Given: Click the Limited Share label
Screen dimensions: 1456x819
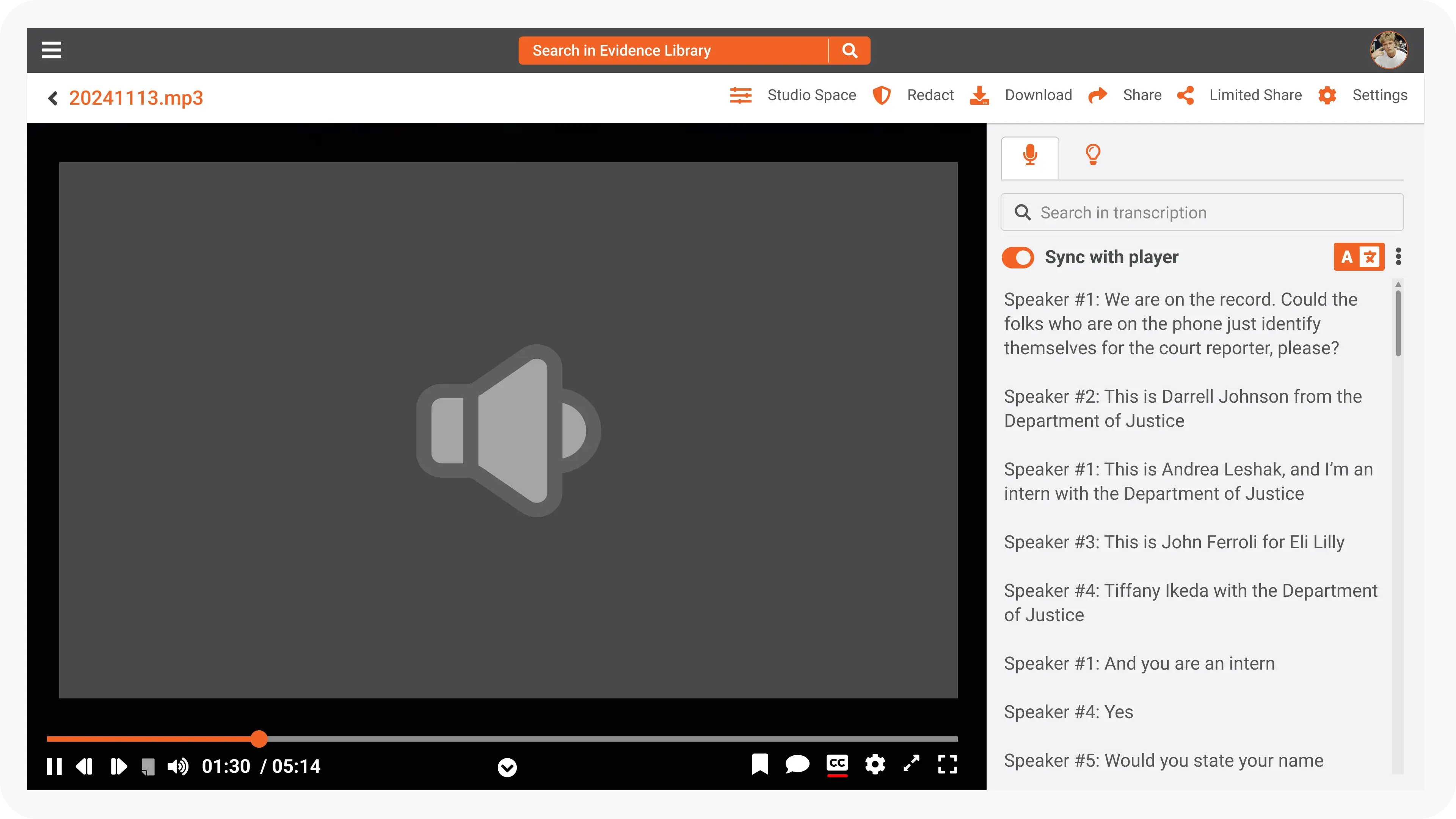Looking at the screenshot, I should [1255, 95].
